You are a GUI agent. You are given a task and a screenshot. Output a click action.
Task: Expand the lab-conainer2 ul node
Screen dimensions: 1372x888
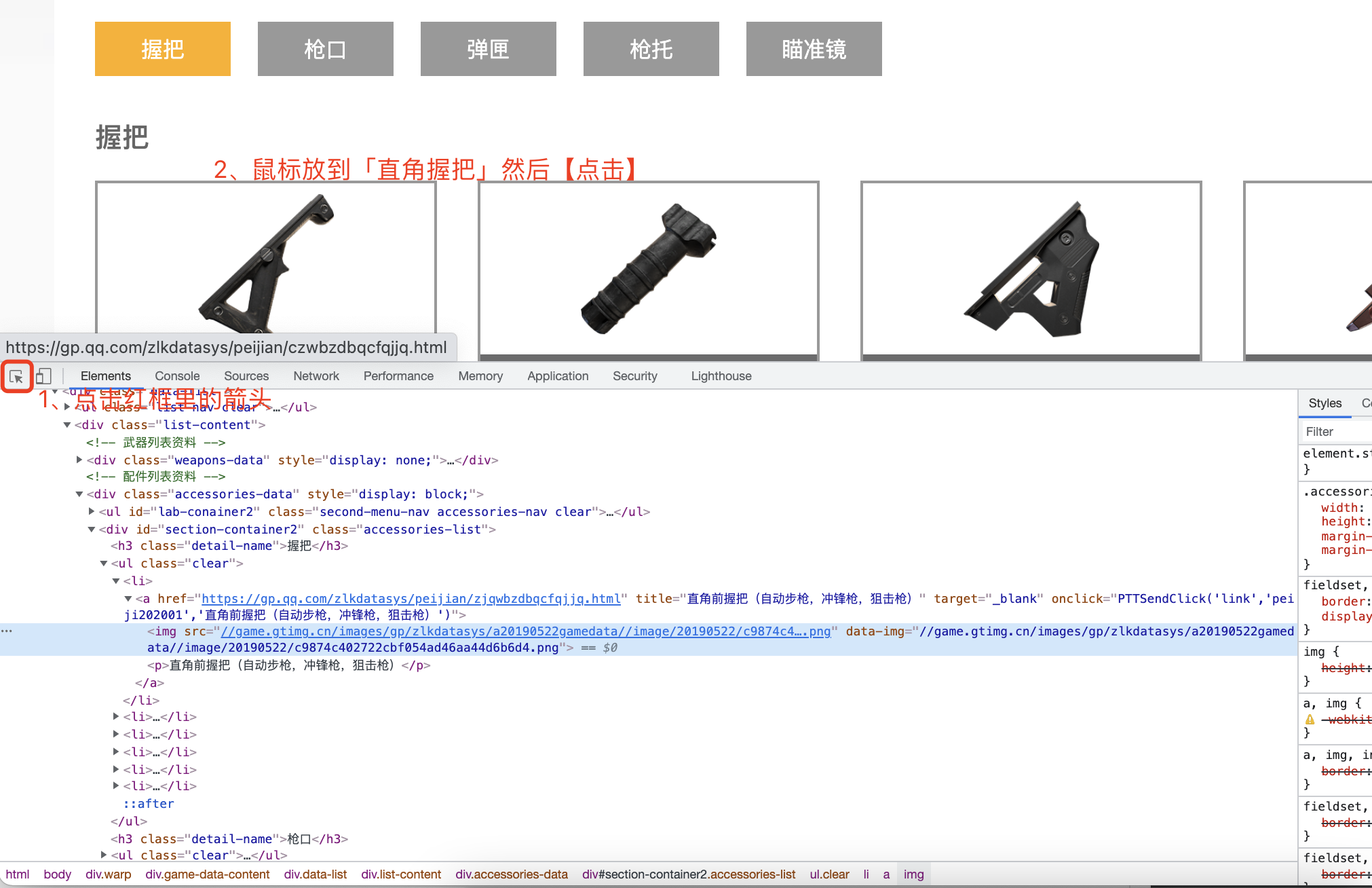coord(92,512)
